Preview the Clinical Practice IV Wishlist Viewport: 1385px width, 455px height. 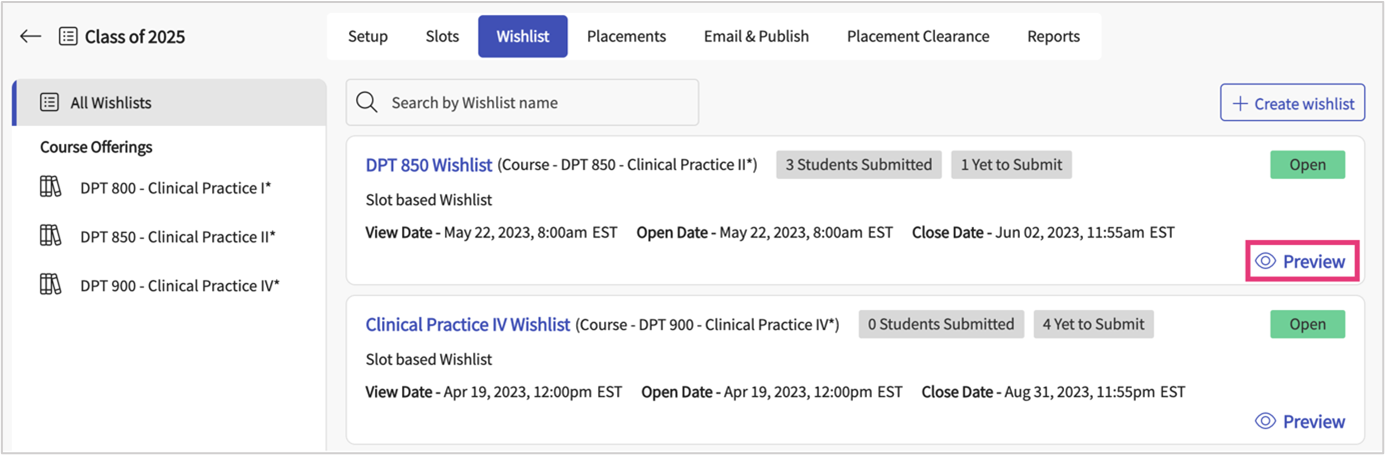click(1301, 422)
